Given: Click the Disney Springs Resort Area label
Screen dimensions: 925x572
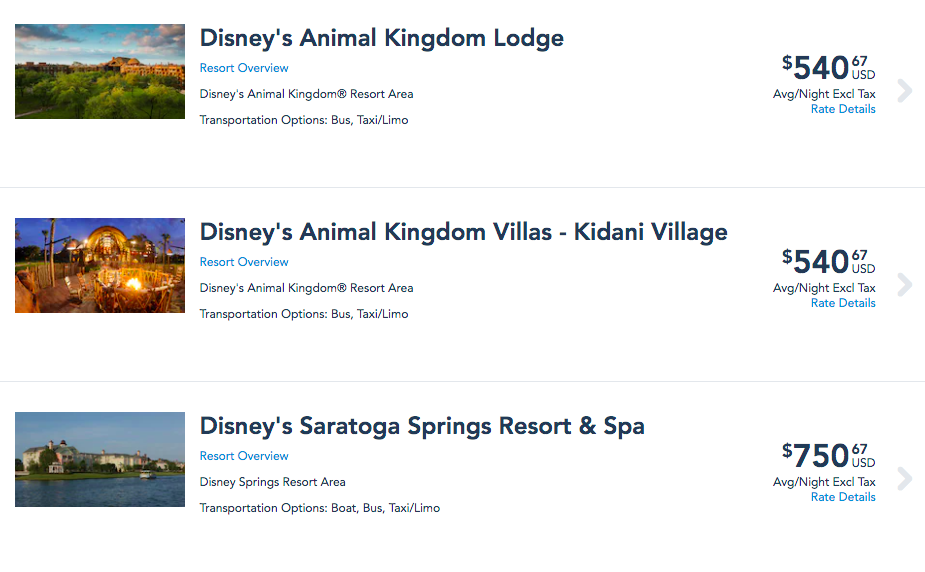Looking at the screenshot, I should pyautogui.click(x=272, y=482).
